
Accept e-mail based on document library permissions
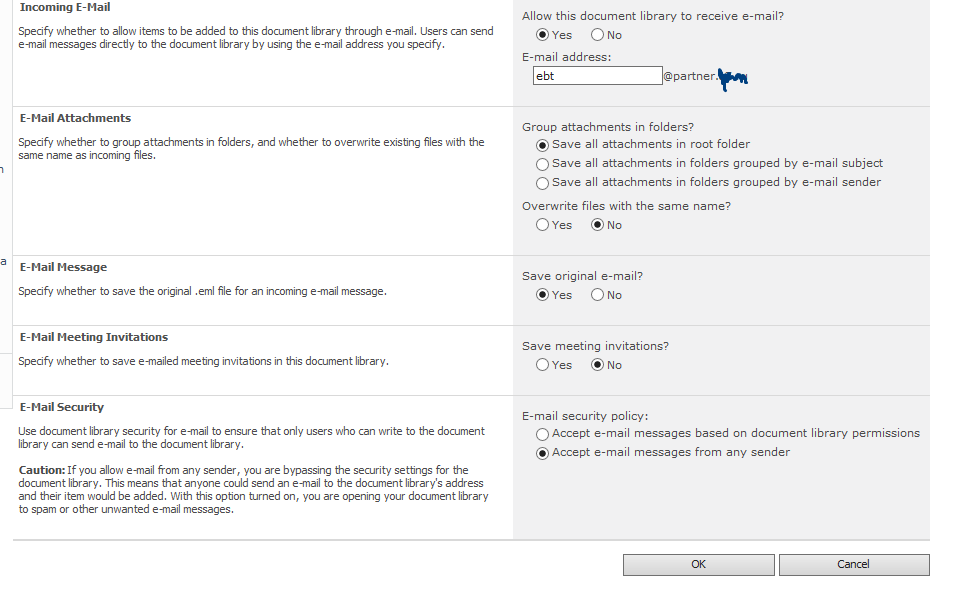pos(542,434)
